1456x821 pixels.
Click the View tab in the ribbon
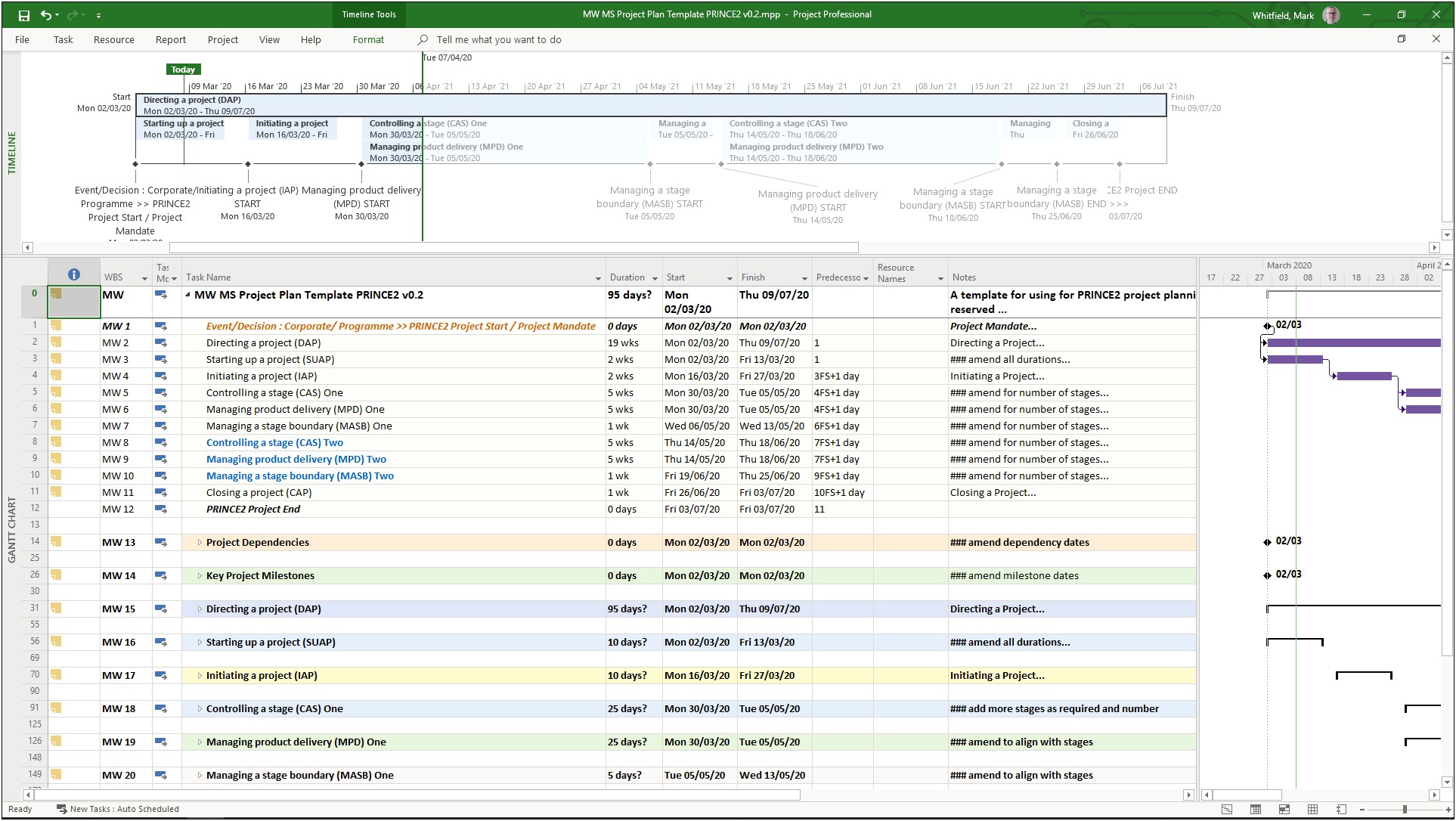[x=268, y=39]
